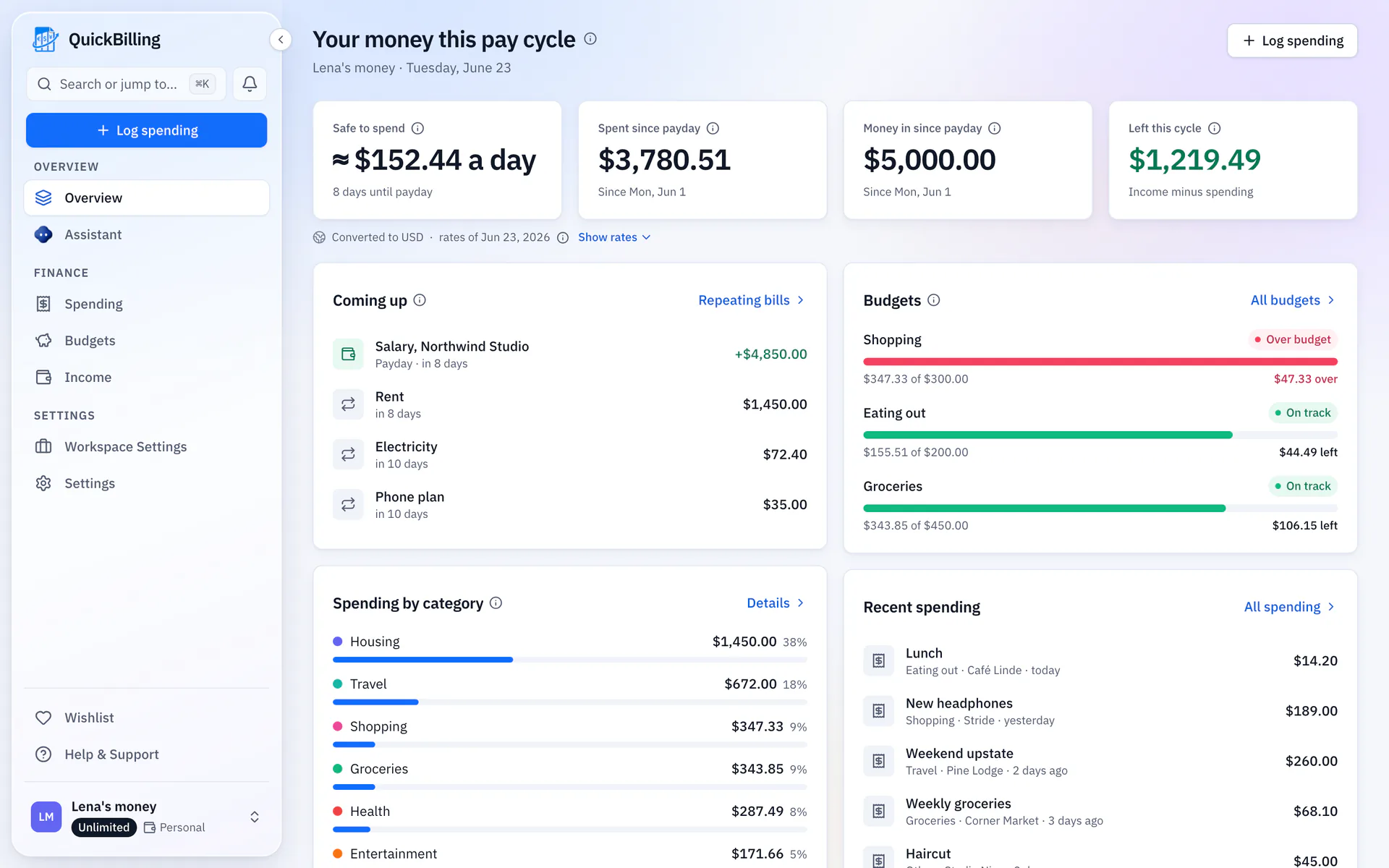Click $189.00 headphones amount
1389x868 pixels.
pos(1311,711)
